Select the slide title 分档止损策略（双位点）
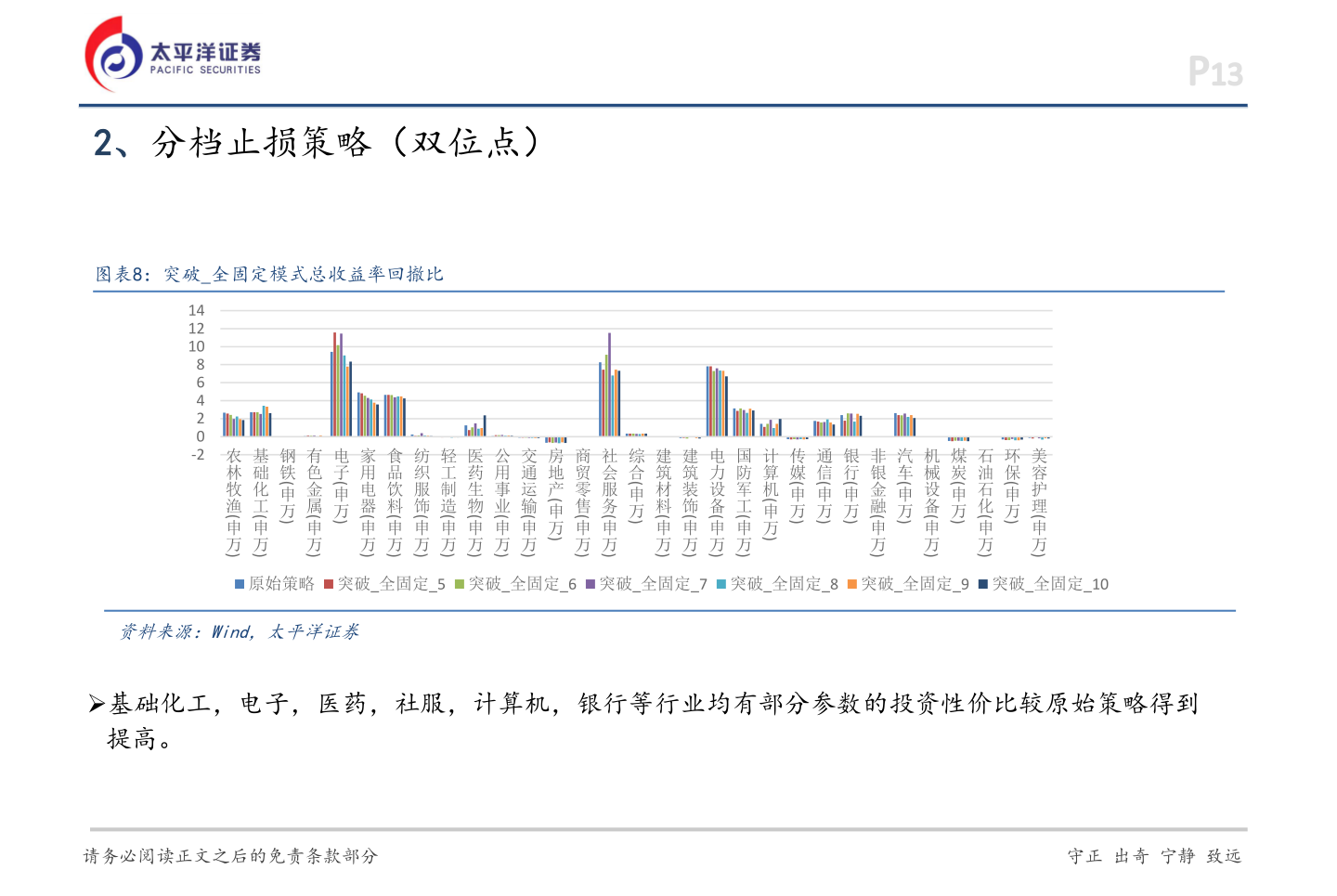The image size is (1337, 896). (316, 142)
